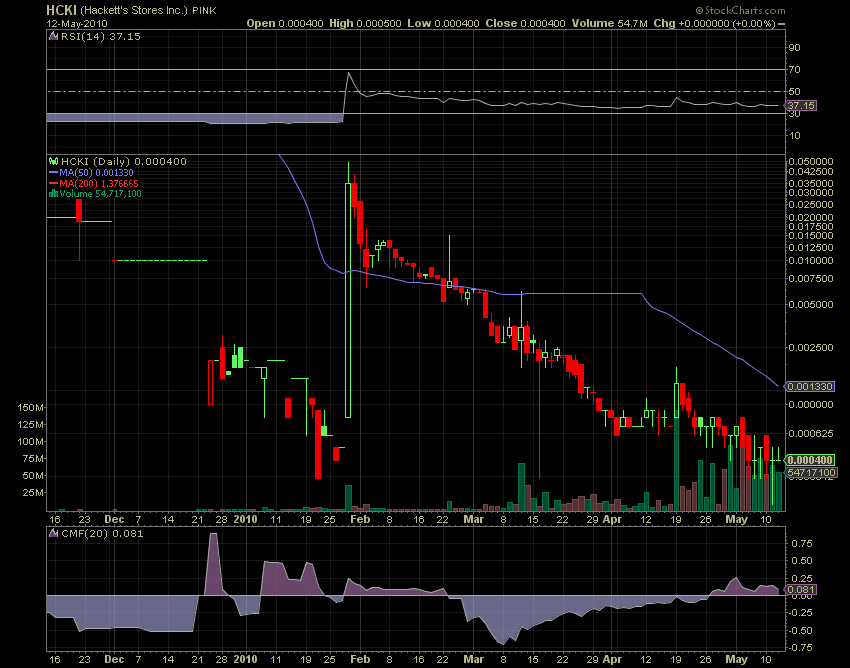Screen dimensions: 850x668
Task: Click the 0.75 label on the CMF axis
Action: coord(802,543)
